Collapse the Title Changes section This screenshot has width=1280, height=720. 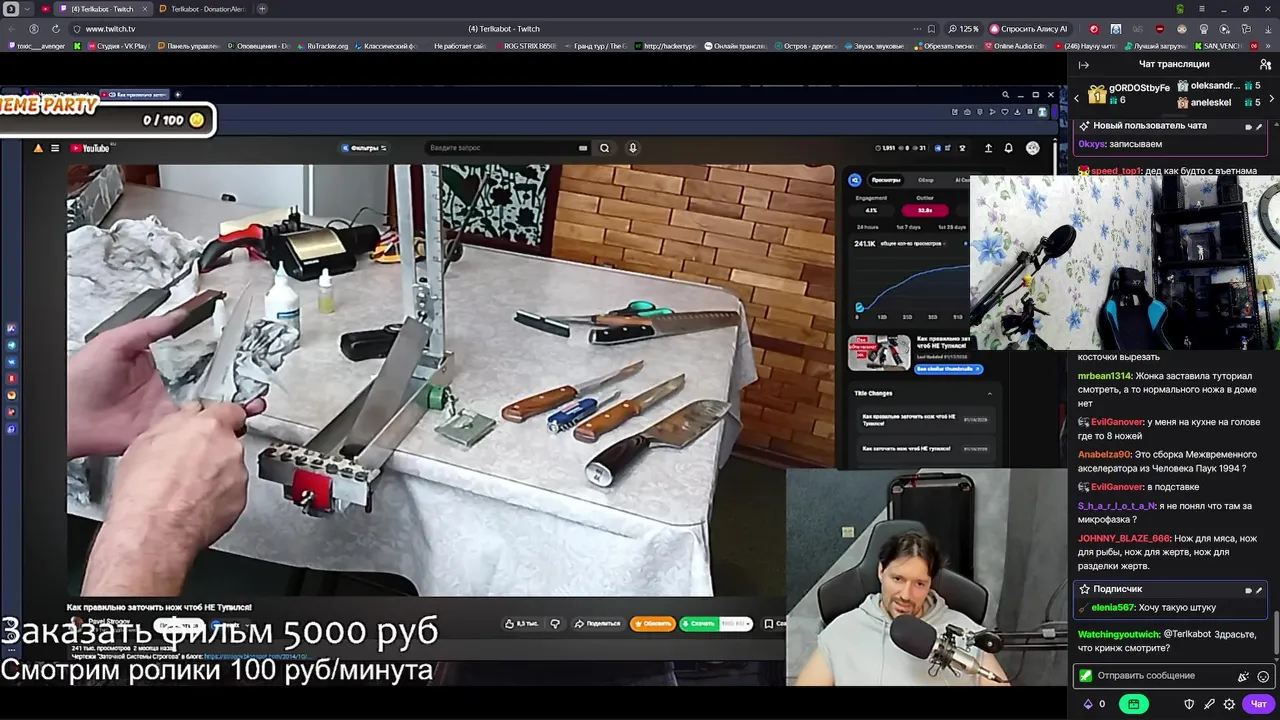990,393
